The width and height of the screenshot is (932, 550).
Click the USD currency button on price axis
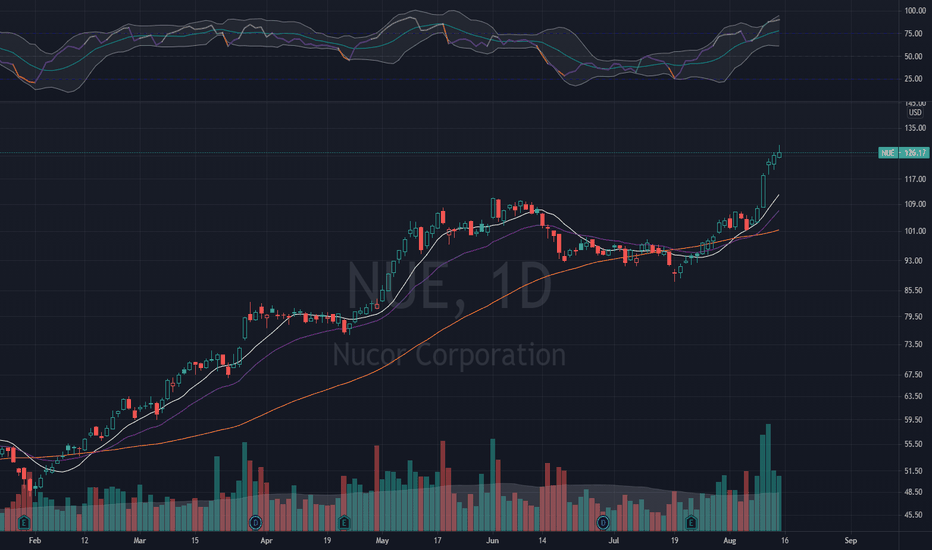point(915,113)
